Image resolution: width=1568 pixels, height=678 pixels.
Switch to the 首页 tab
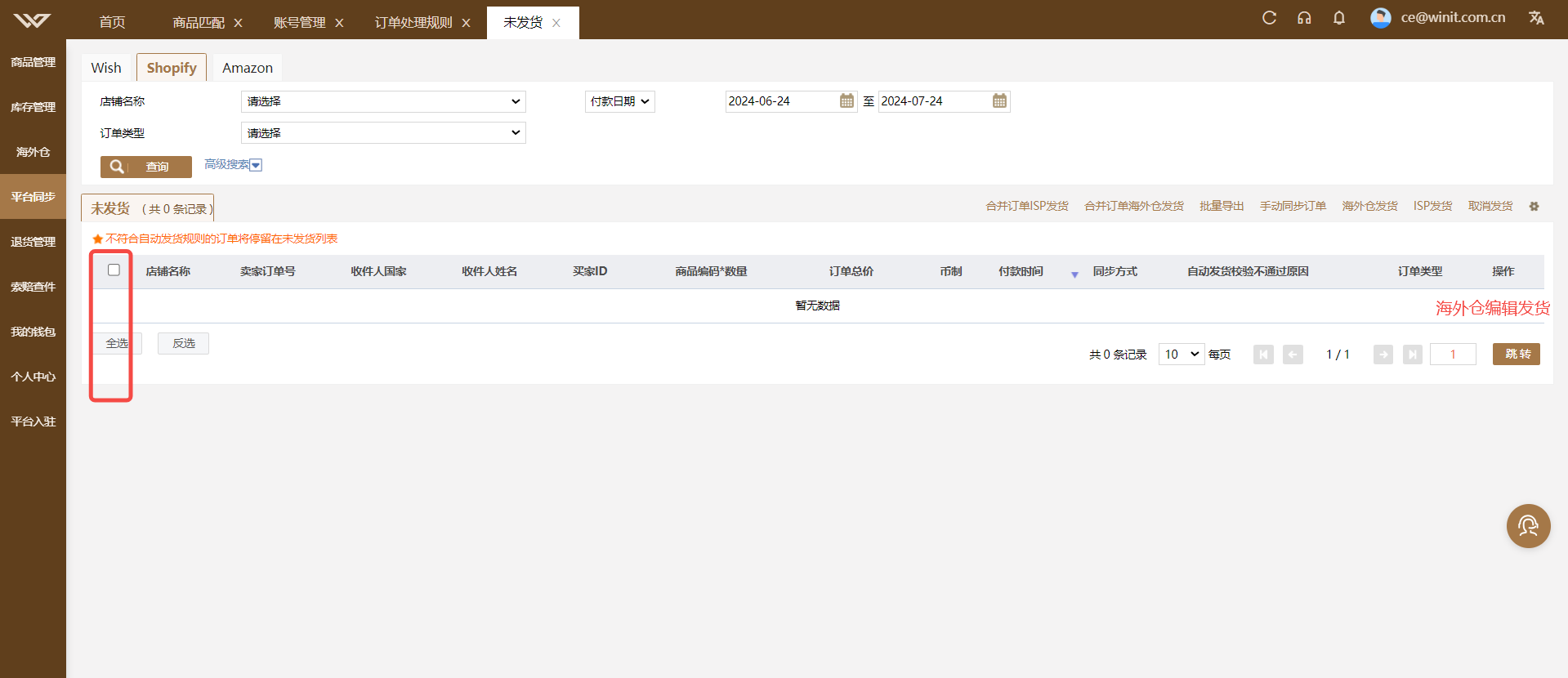(x=112, y=22)
